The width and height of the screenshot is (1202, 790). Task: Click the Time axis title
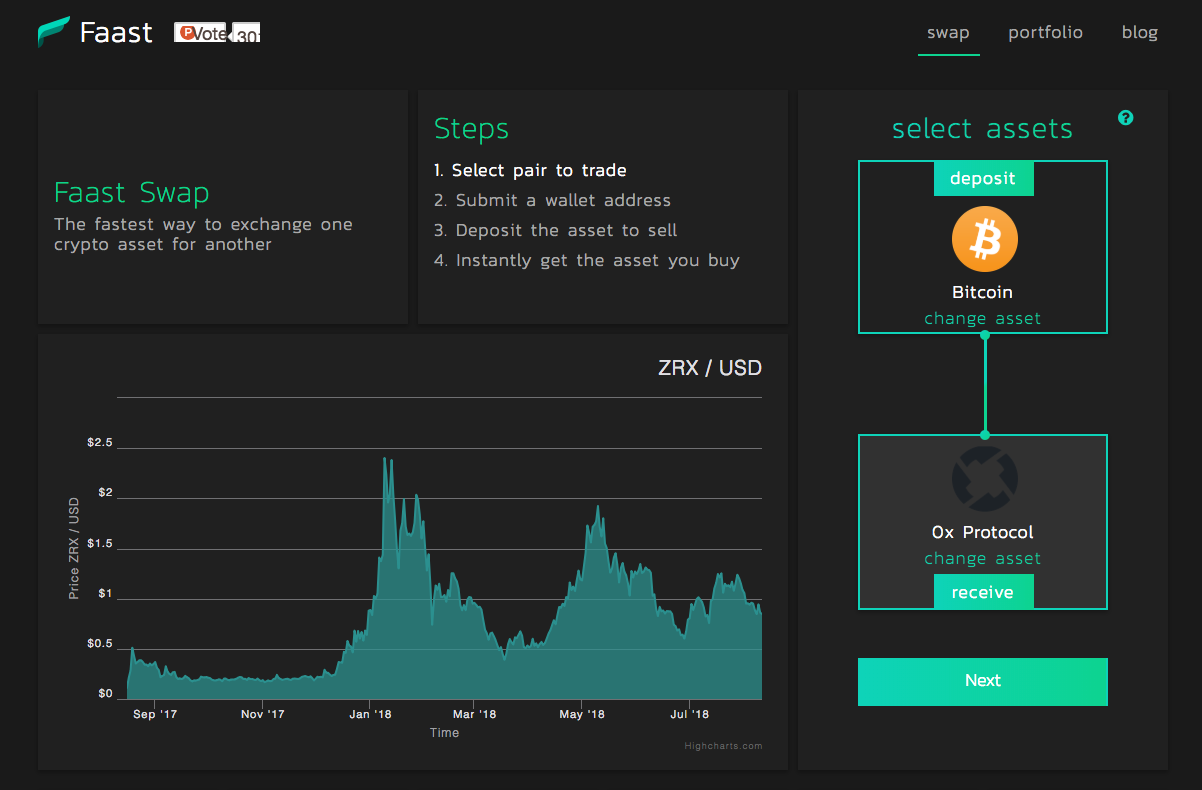point(444,733)
